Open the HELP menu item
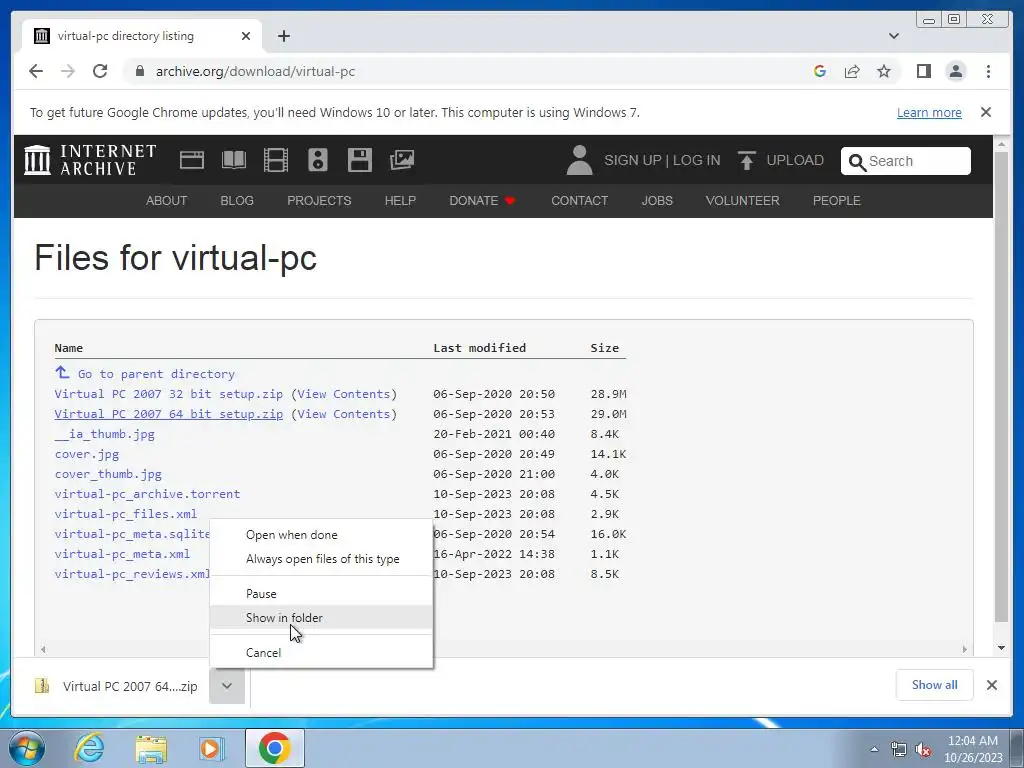The width and height of the screenshot is (1024, 768). [x=400, y=200]
